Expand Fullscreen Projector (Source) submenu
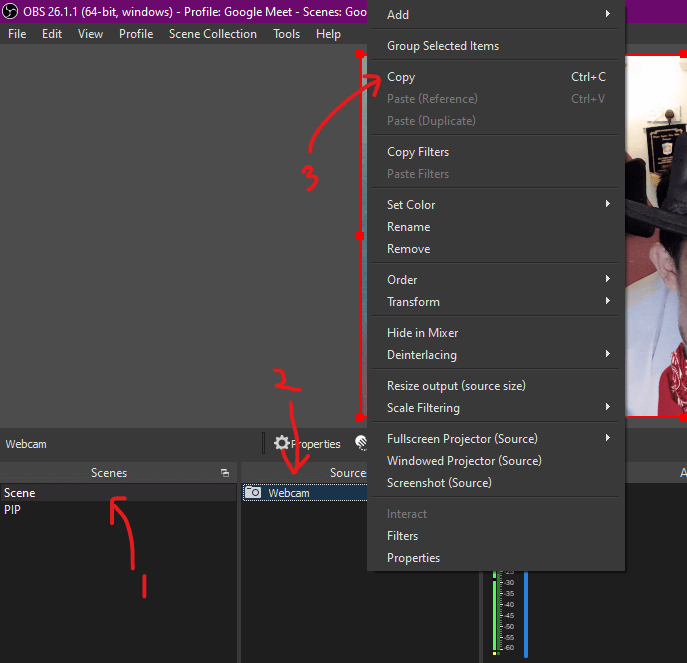 coord(496,439)
